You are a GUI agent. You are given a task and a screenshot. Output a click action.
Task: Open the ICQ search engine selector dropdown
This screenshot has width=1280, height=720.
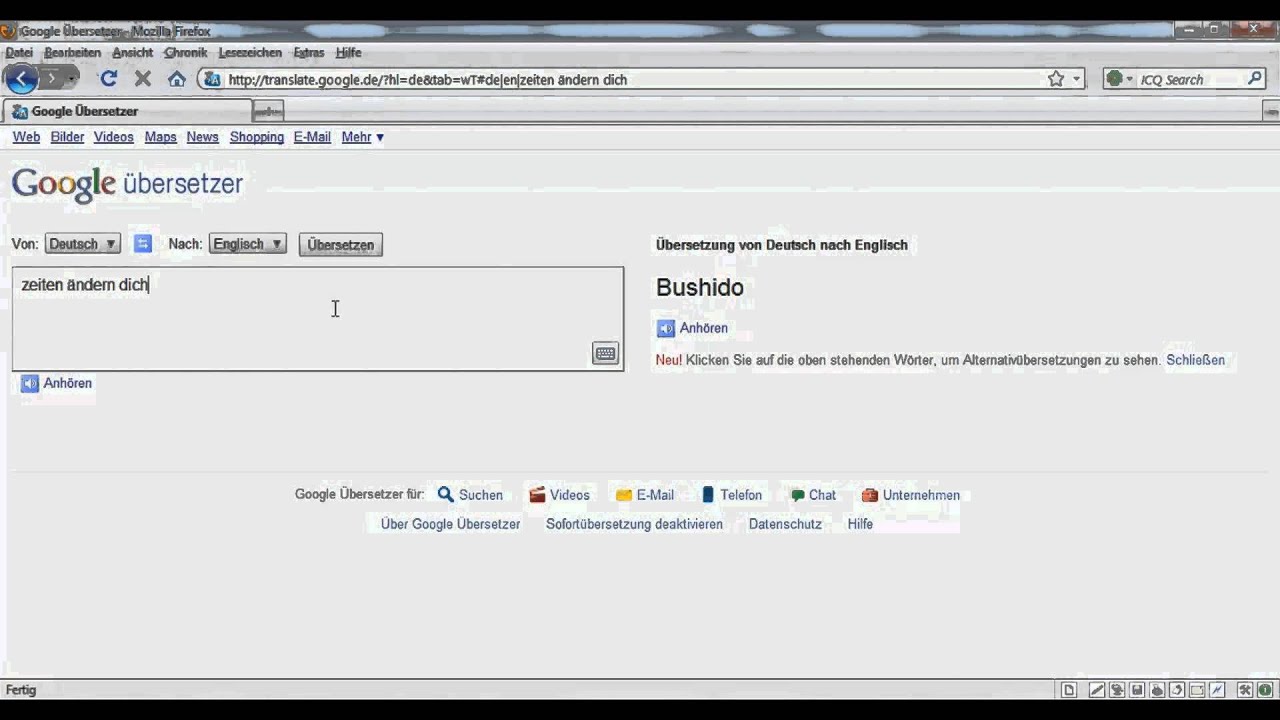[x=1119, y=79]
